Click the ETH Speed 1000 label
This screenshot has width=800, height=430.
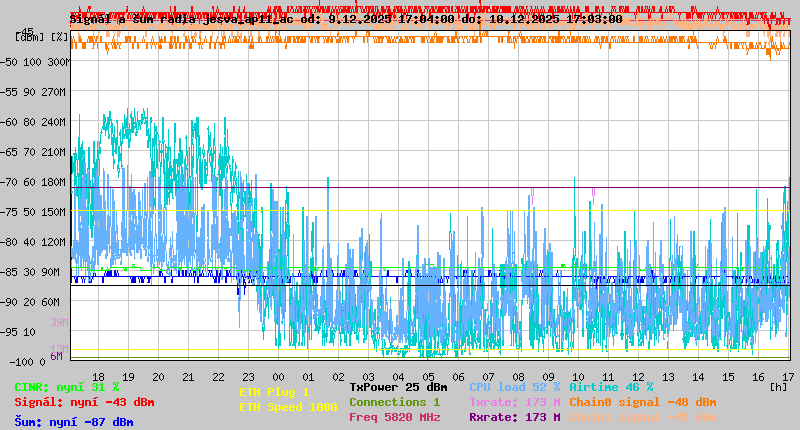coord(288,407)
